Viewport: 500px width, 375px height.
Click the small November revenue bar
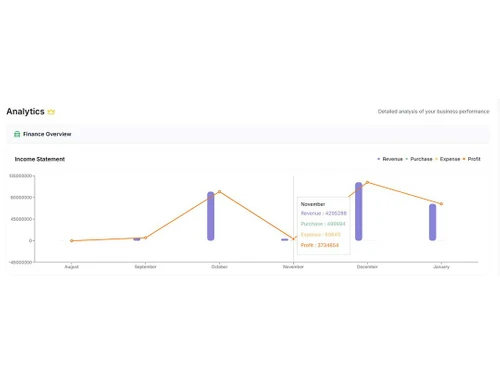[x=285, y=240]
